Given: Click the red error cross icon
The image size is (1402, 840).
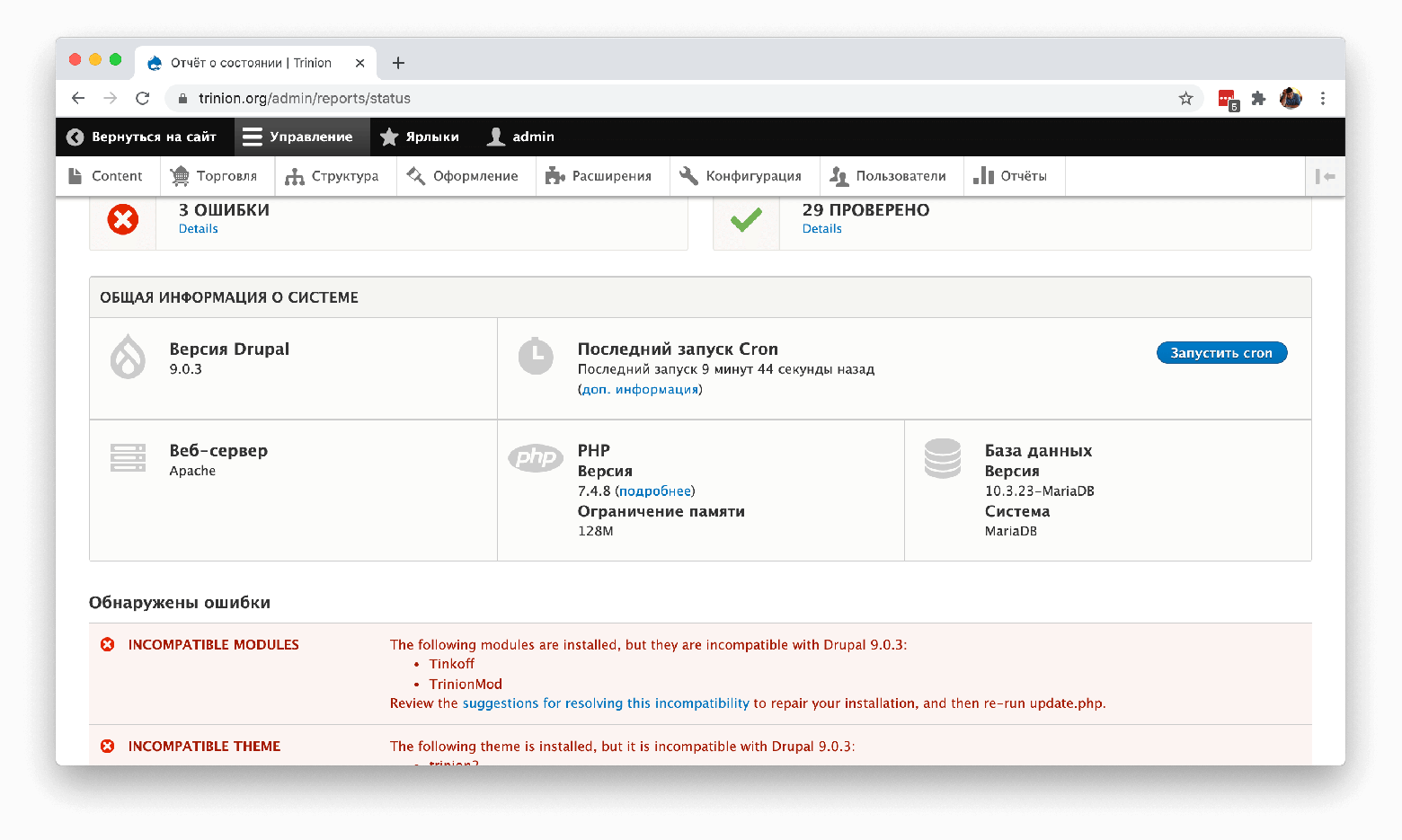Looking at the screenshot, I should pos(123,219).
